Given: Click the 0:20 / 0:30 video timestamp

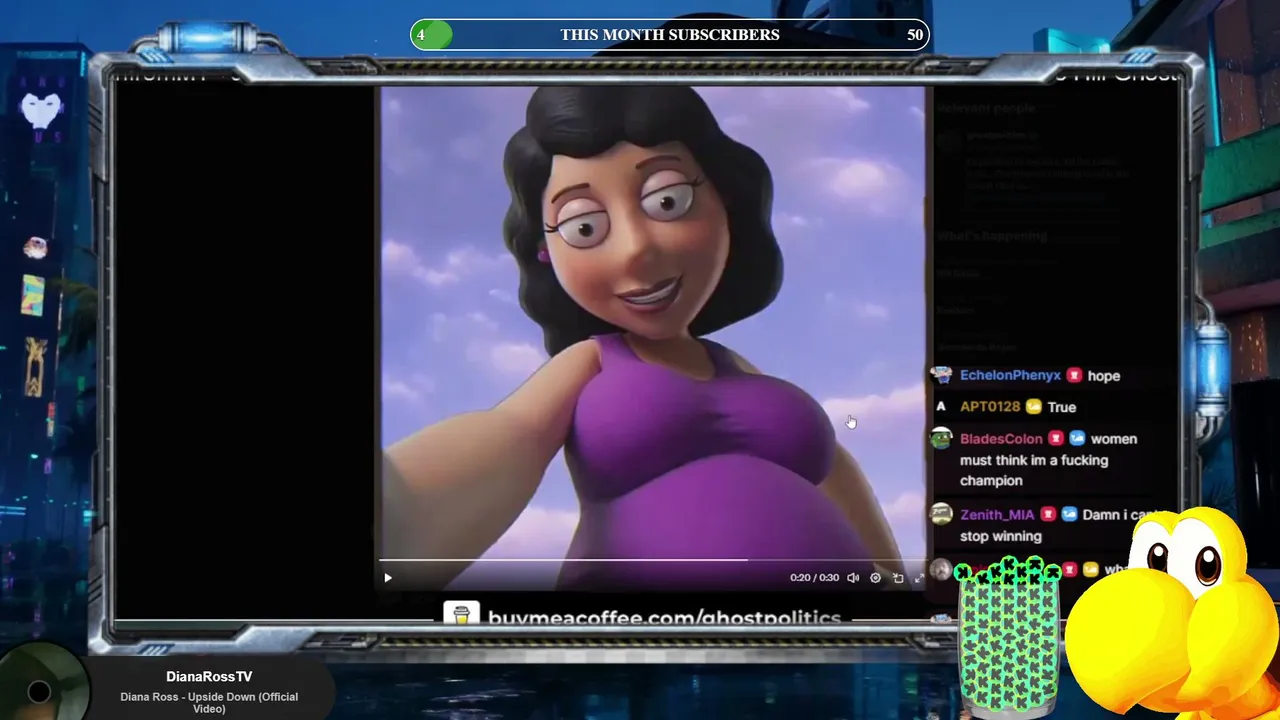Looking at the screenshot, I should click(814, 578).
